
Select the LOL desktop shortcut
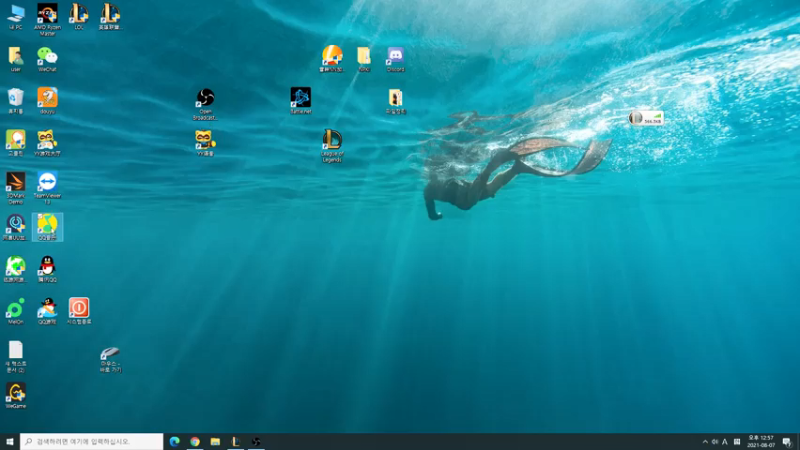point(79,17)
